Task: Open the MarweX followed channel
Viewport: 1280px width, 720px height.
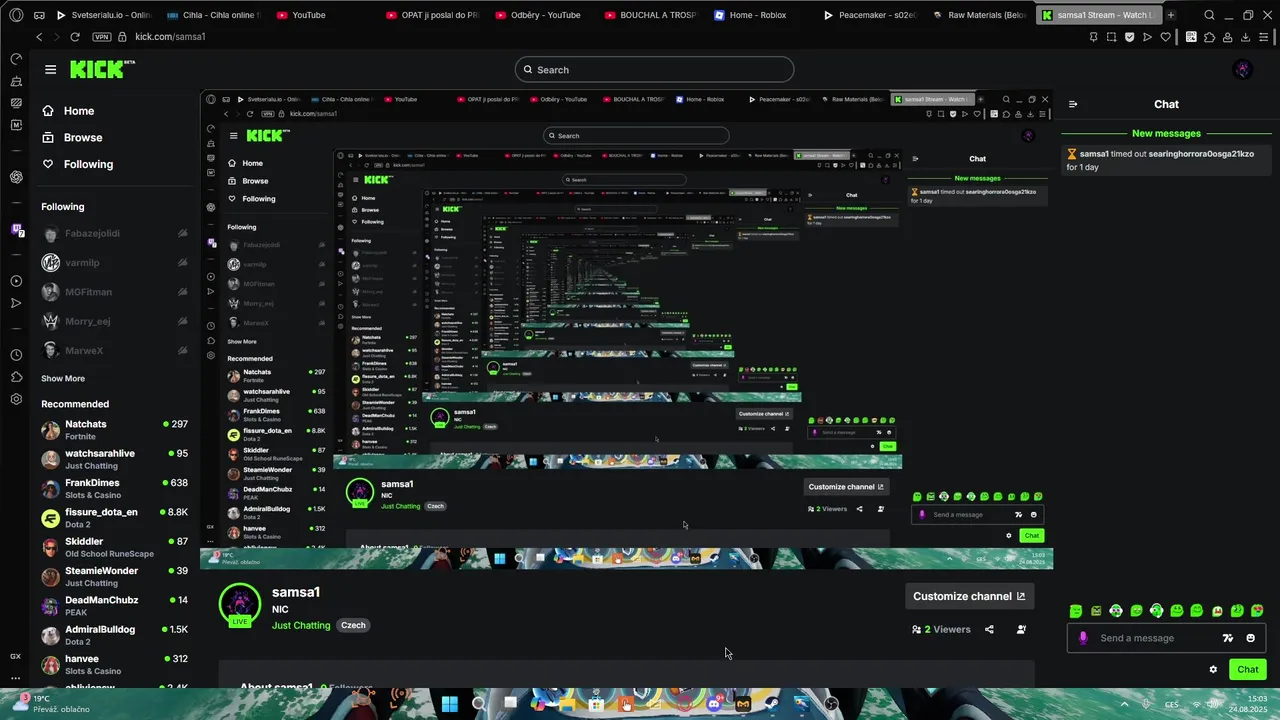Action: [x=114, y=351]
